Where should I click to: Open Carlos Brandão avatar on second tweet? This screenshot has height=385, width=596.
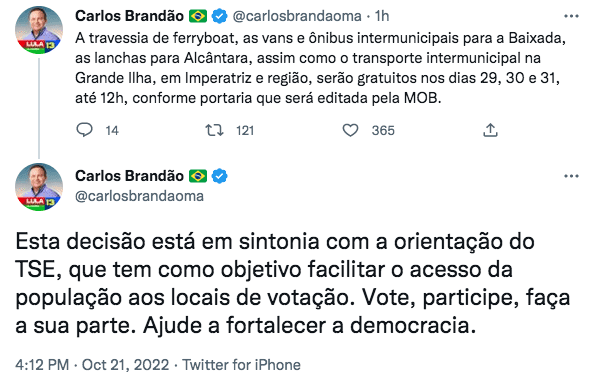pyautogui.click(x=38, y=187)
